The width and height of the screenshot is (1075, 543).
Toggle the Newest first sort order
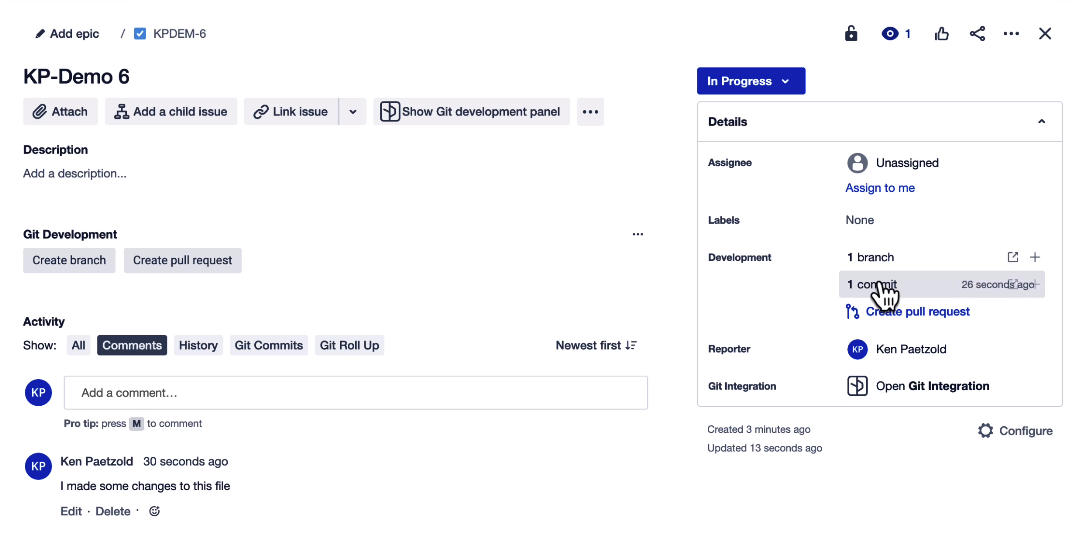click(596, 346)
